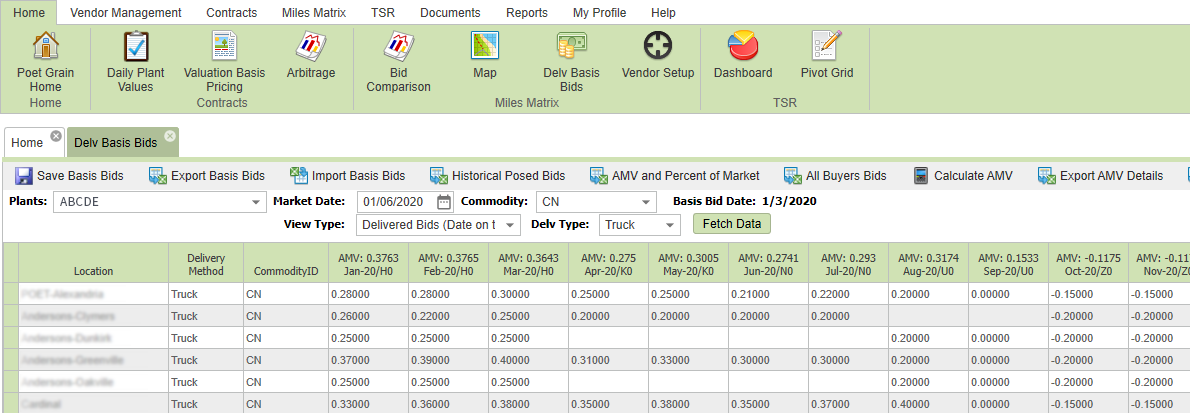This screenshot has height=413, width=1190.
Task: Open the Reports menu
Action: click(527, 13)
